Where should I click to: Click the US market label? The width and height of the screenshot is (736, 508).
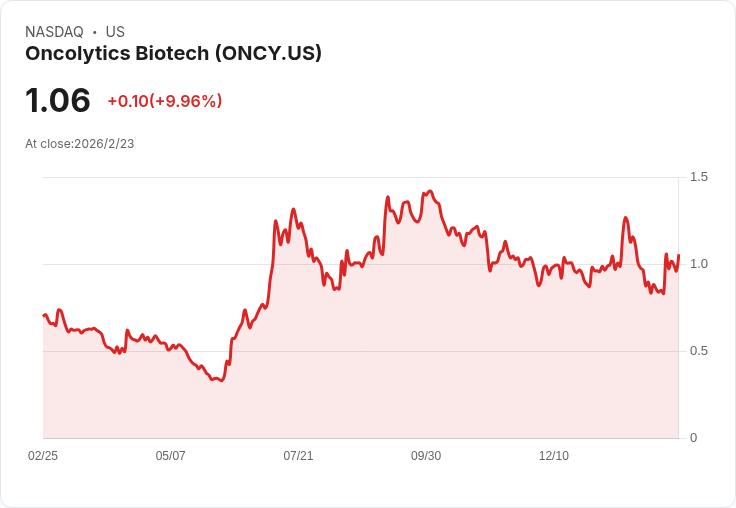[x=115, y=32]
